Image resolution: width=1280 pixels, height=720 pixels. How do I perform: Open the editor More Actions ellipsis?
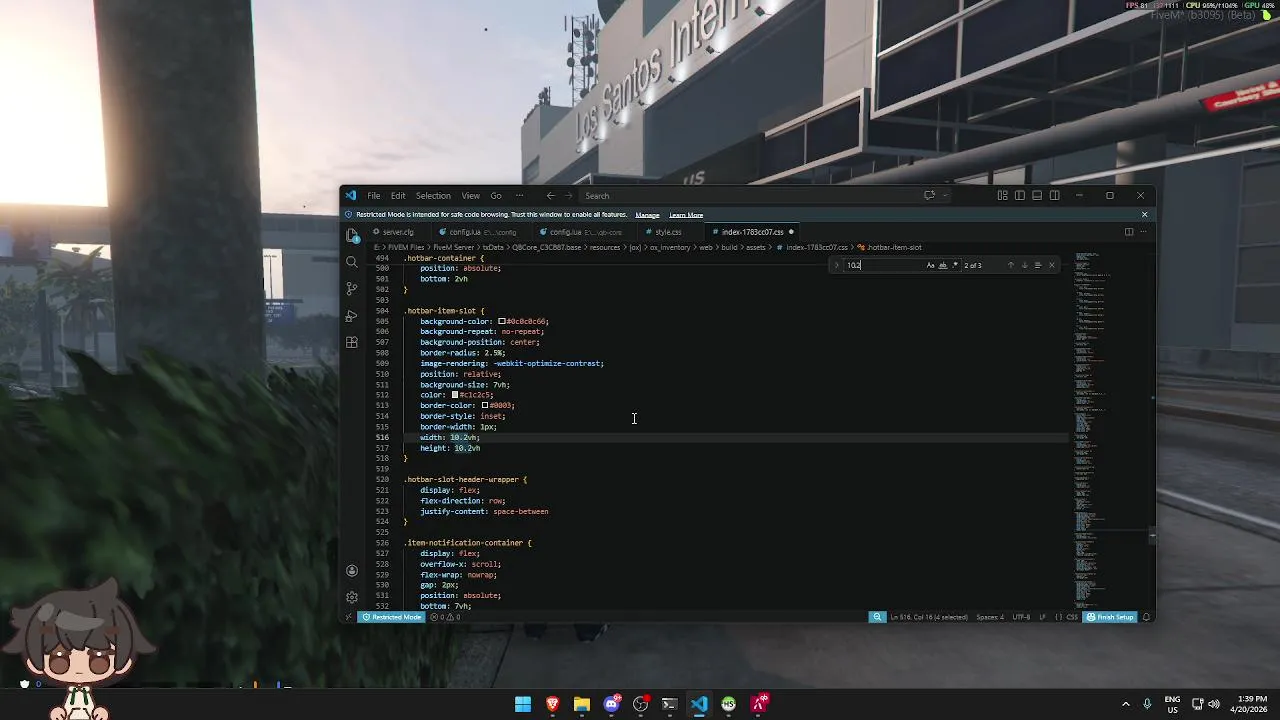1144,232
